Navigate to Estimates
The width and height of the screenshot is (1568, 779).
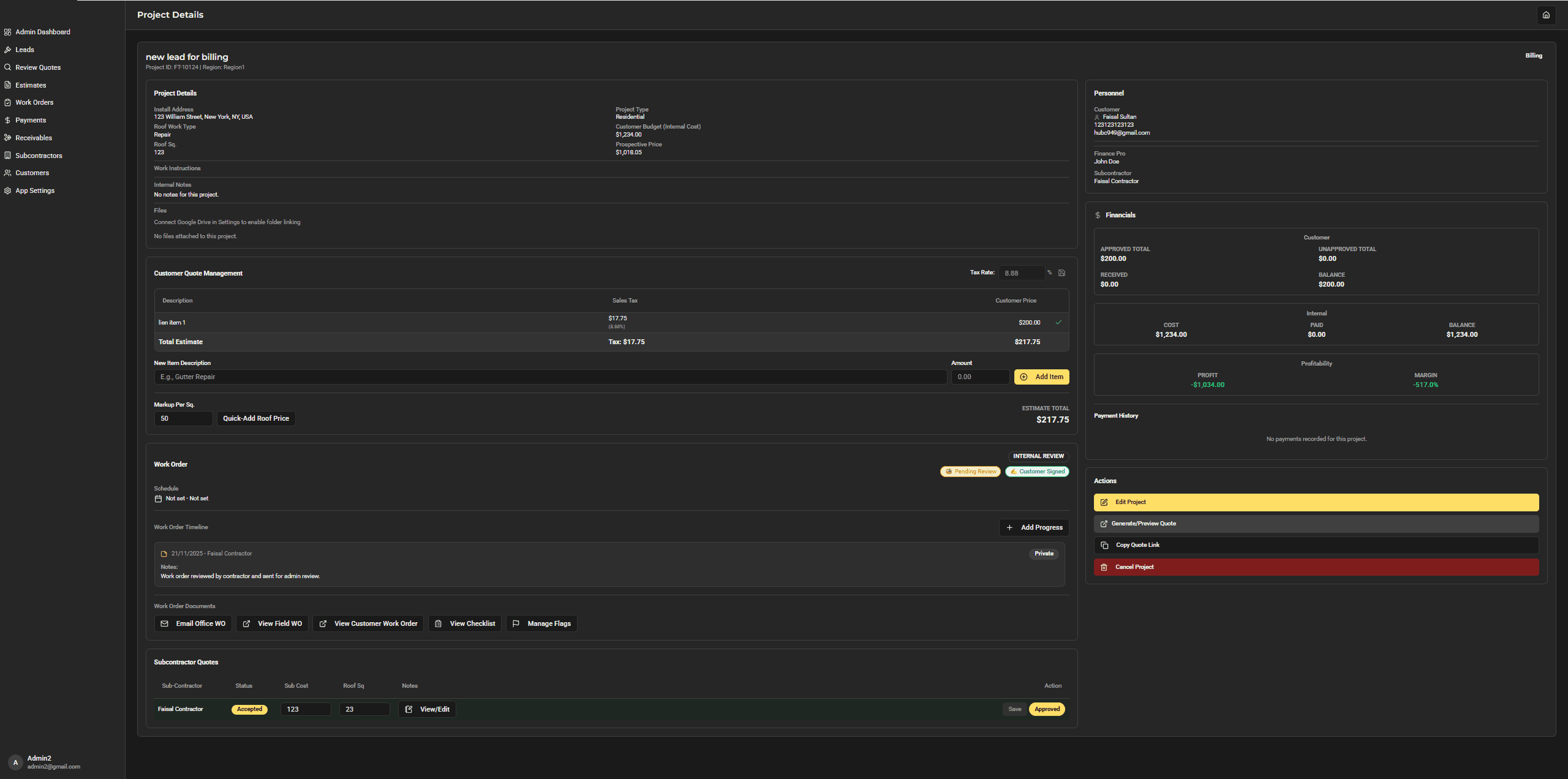(x=31, y=85)
